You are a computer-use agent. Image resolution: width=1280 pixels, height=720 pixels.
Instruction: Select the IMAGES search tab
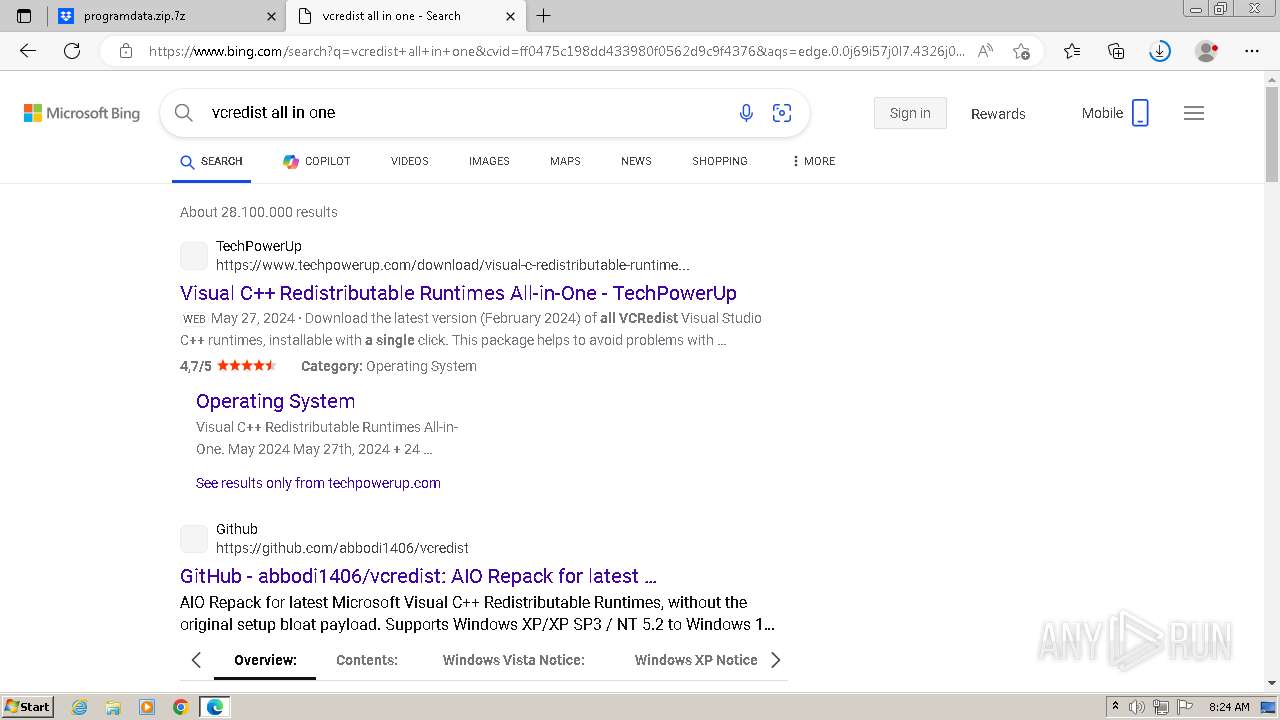tap(489, 161)
